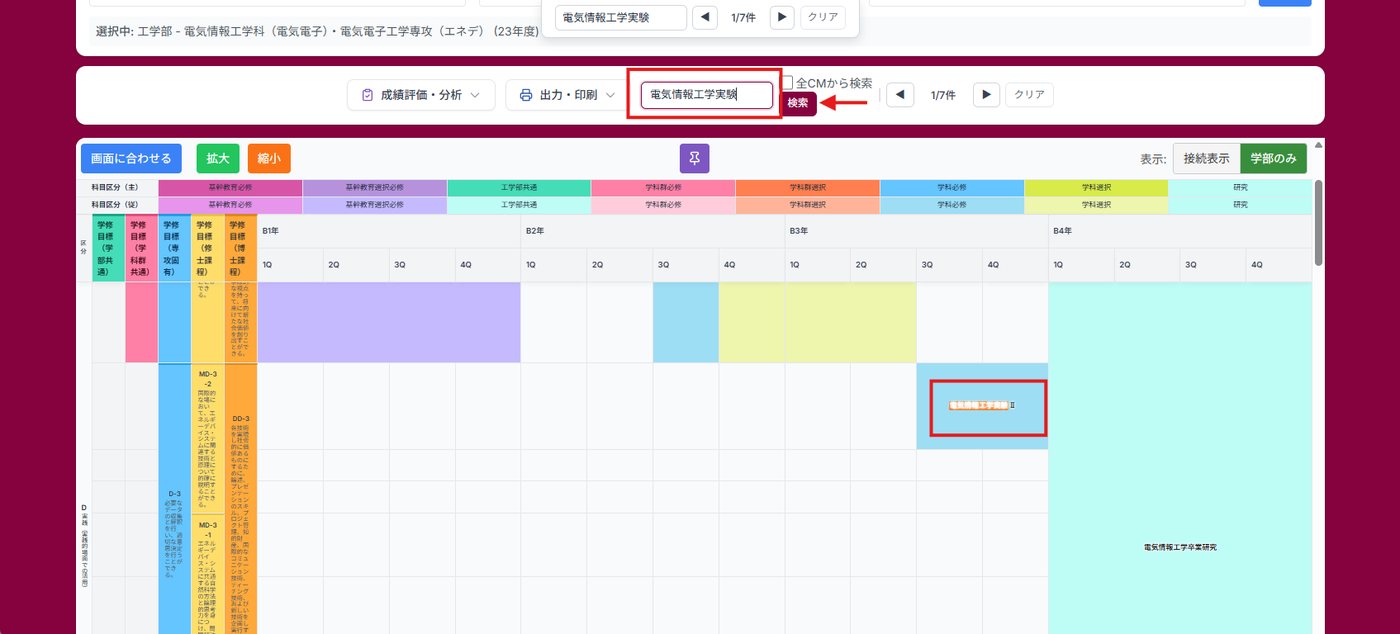Screen dimensions: 1400x634
Task: Click クリア in the main toolbar
Action: pyautogui.click(x=1029, y=95)
